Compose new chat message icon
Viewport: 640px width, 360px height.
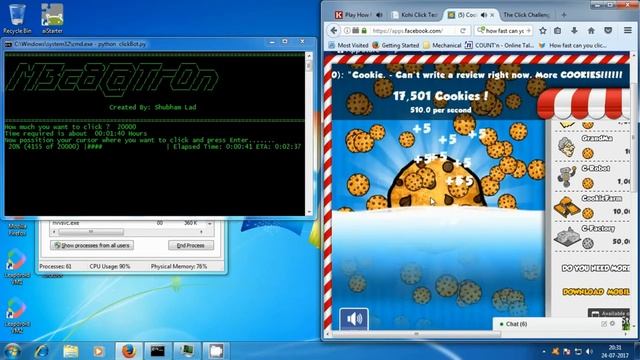[x=604, y=324]
